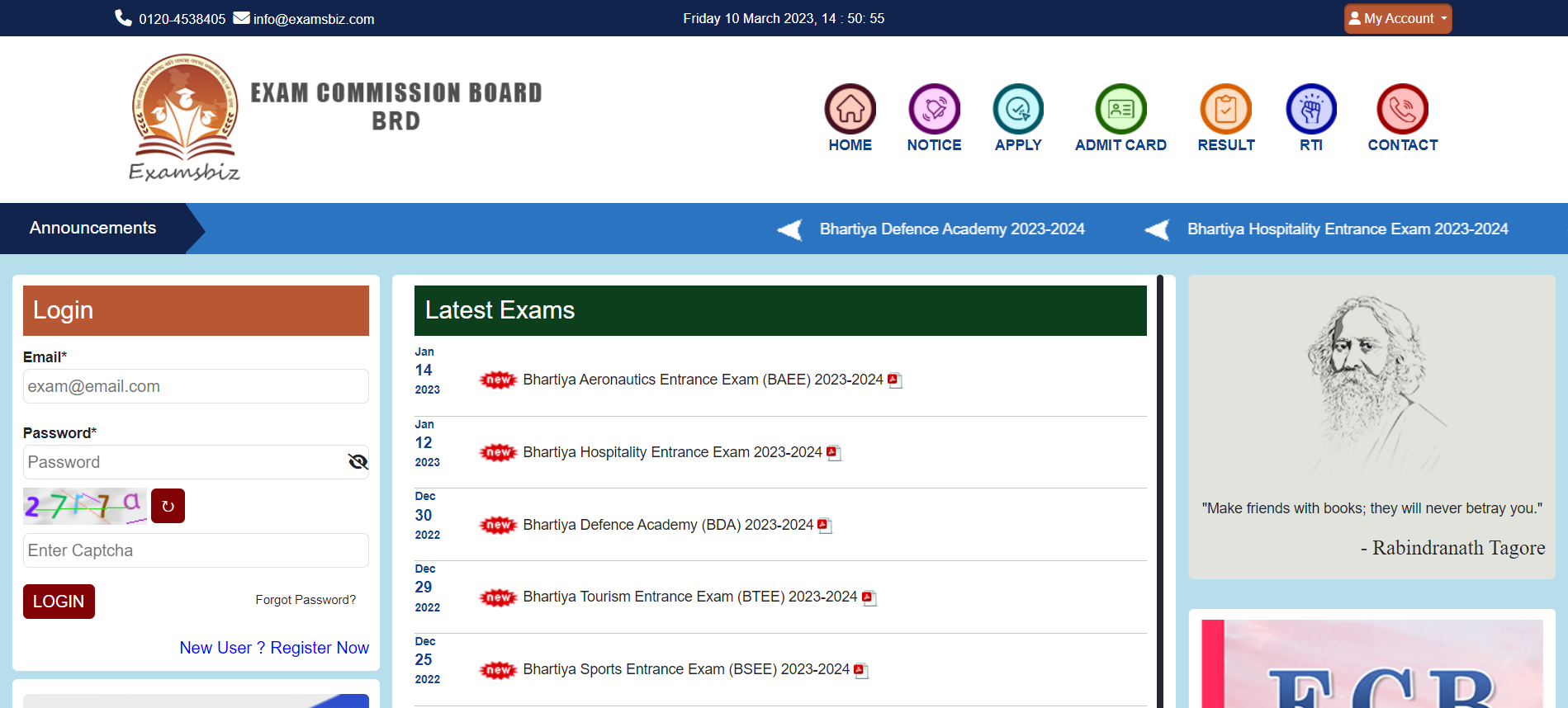Viewport: 1568px width, 708px height.
Task: Focus the Email input field
Action: click(x=196, y=386)
